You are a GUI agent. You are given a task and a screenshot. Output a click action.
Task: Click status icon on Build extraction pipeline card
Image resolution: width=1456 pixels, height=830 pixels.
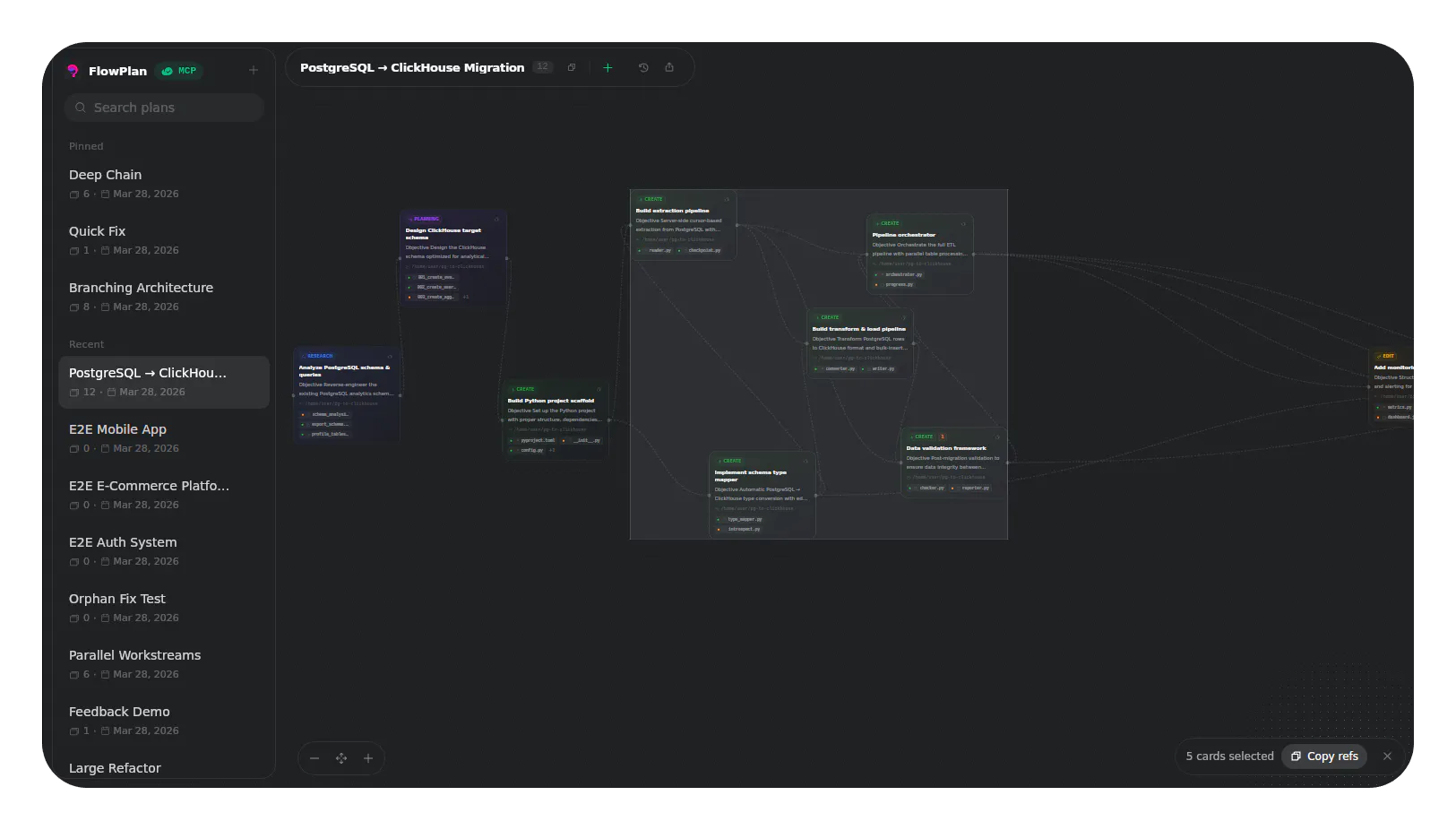point(727,199)
